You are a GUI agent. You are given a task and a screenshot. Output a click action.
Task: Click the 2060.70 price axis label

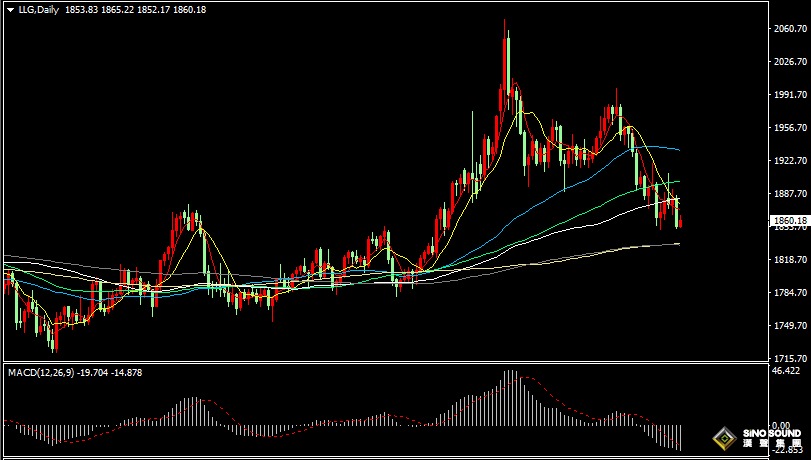(792, 28)
